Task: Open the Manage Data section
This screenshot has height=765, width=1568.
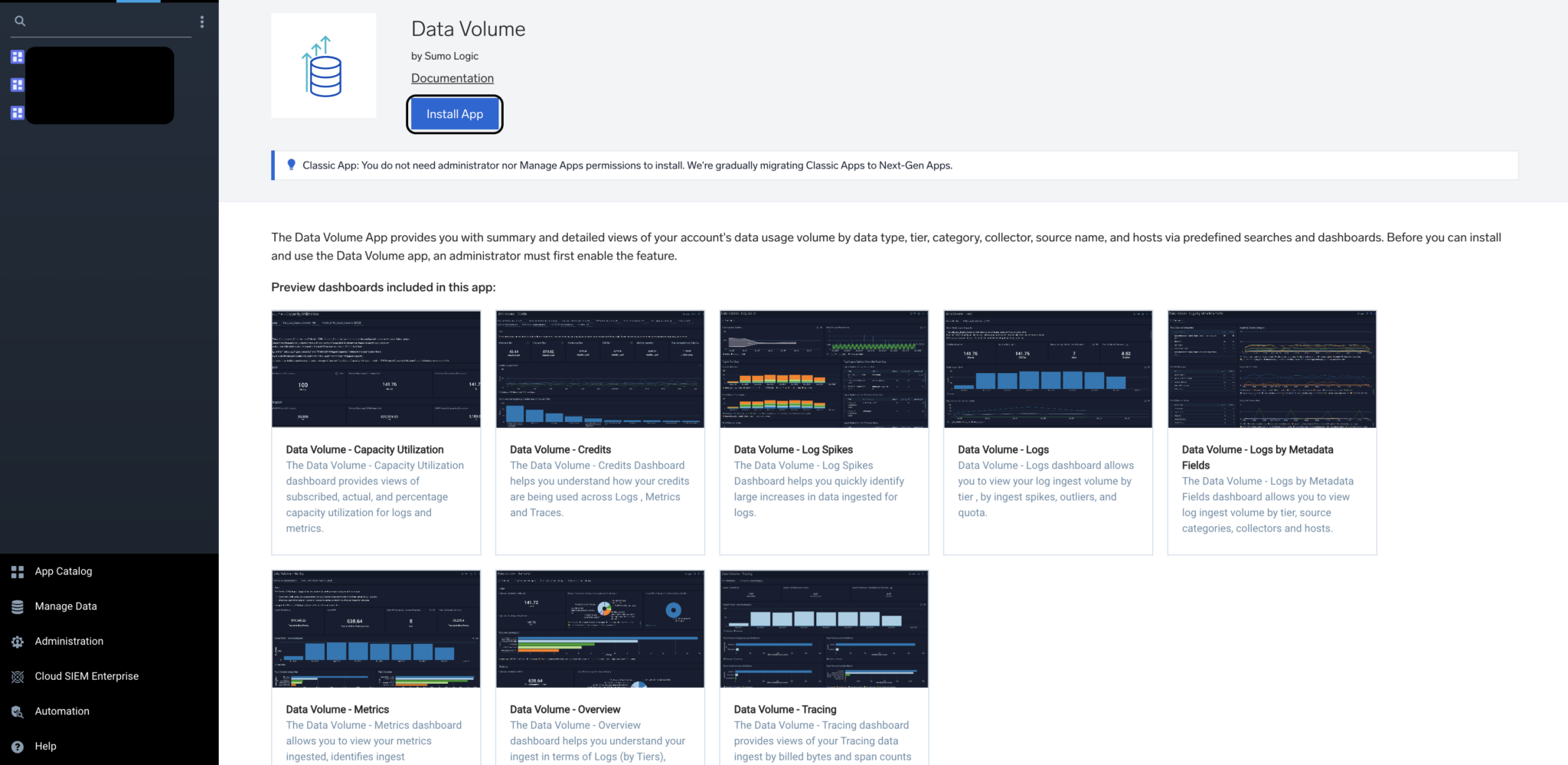Action: coord(66,606)
